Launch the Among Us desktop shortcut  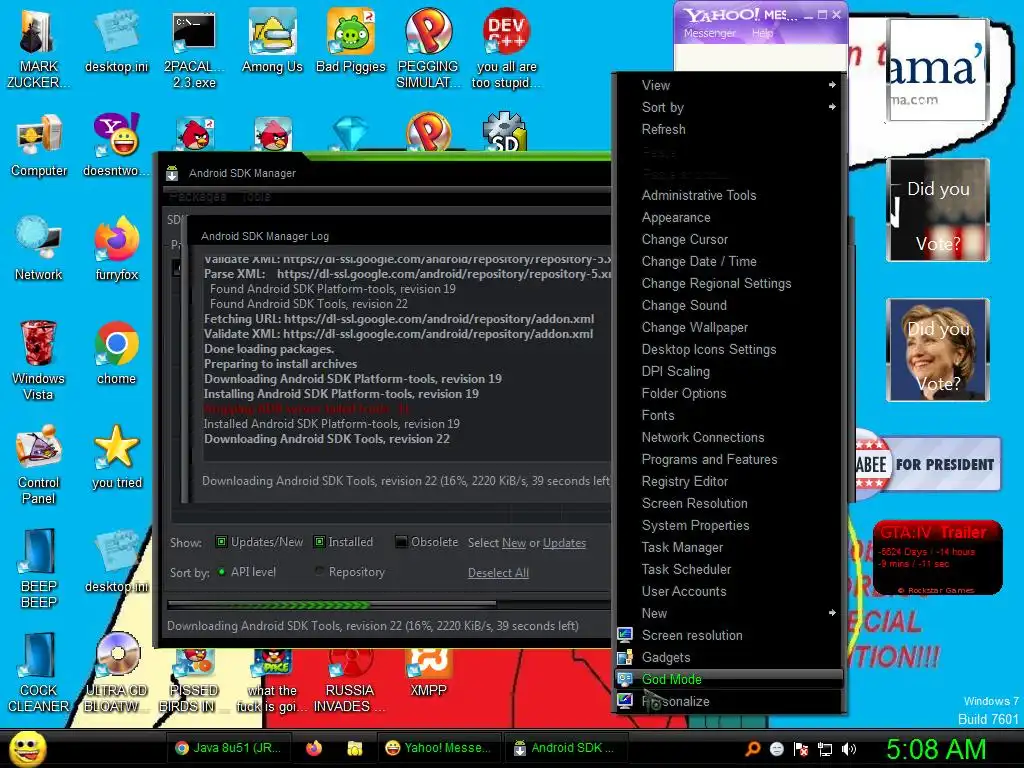272,42
